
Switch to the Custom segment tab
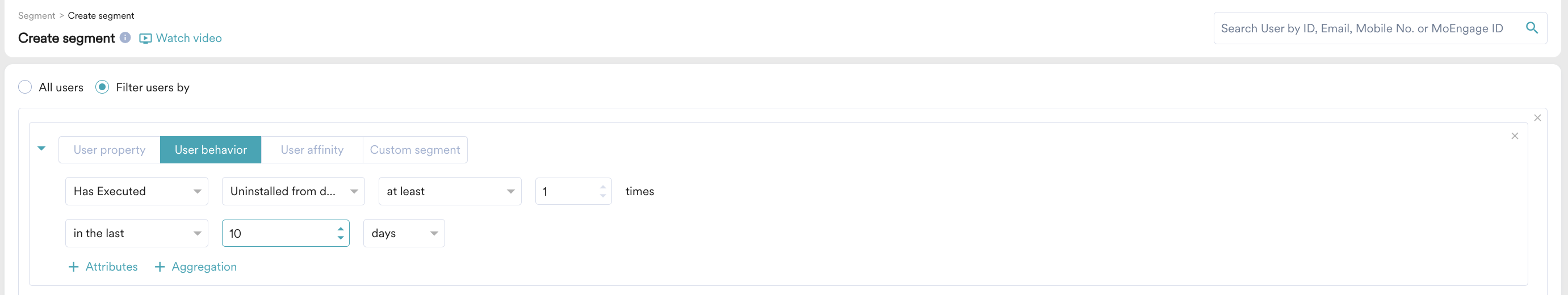(x=415, y=150)
